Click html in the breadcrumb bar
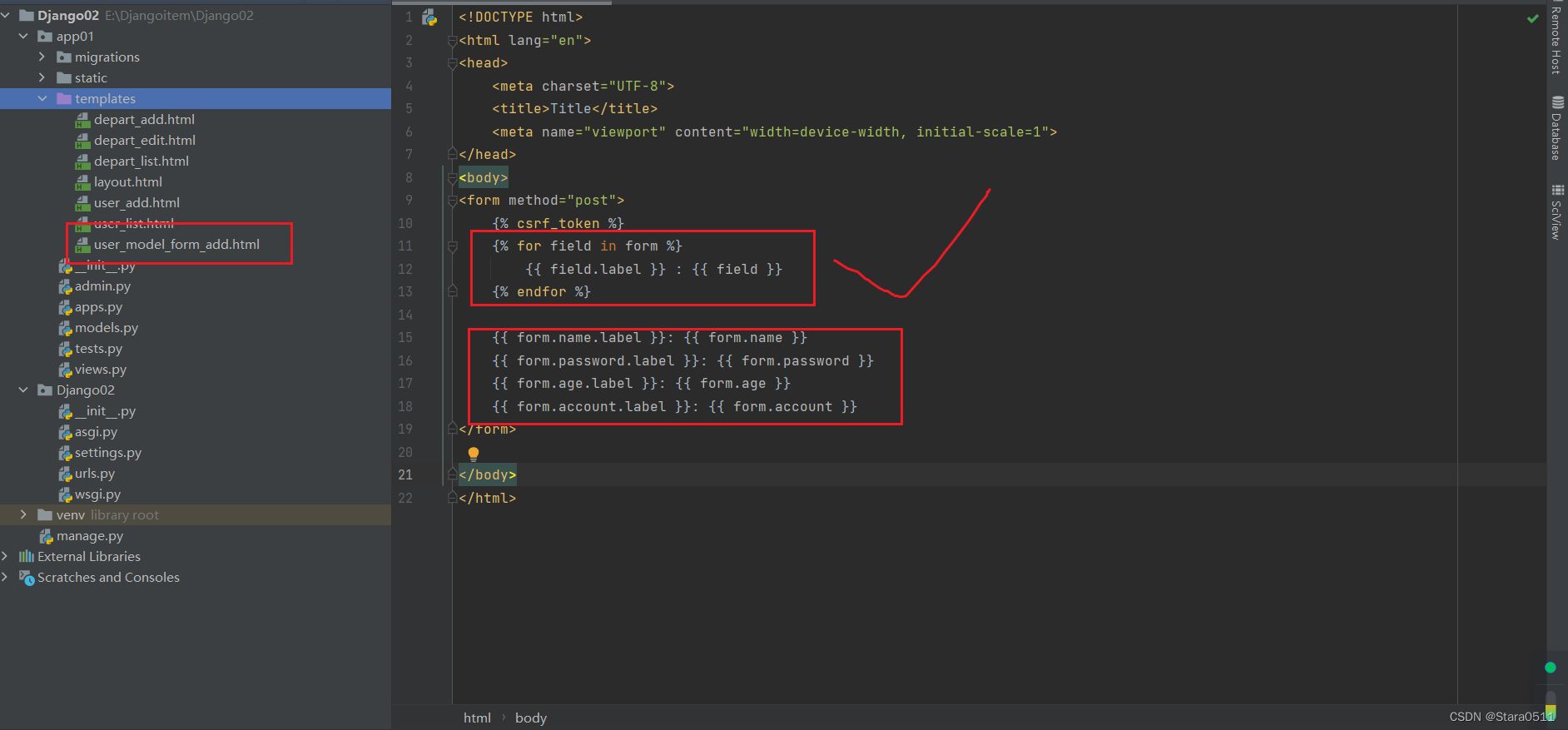Screen dimensions: 1568x730 [477, 718]
